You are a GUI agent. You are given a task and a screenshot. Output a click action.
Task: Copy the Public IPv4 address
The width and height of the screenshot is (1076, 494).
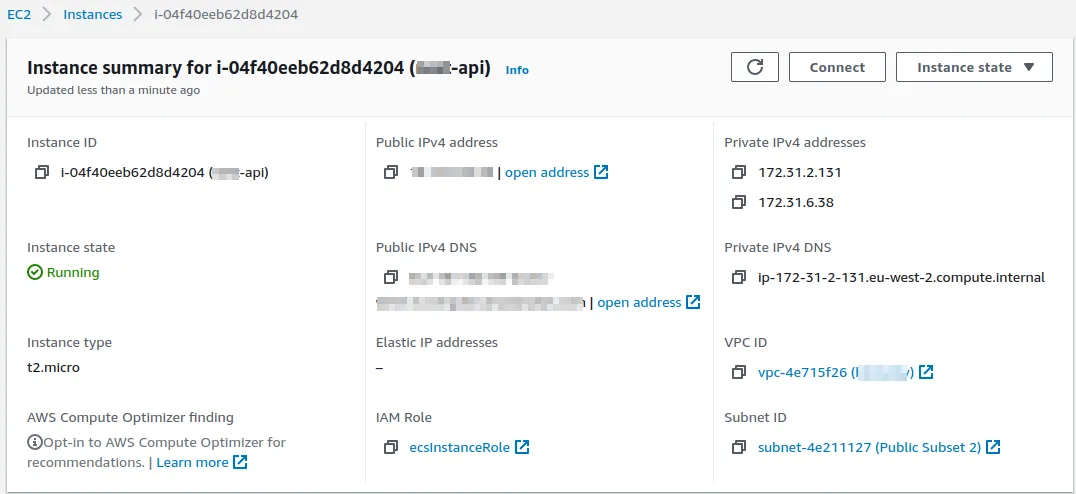pyautogui.click(x=391, y=172)
